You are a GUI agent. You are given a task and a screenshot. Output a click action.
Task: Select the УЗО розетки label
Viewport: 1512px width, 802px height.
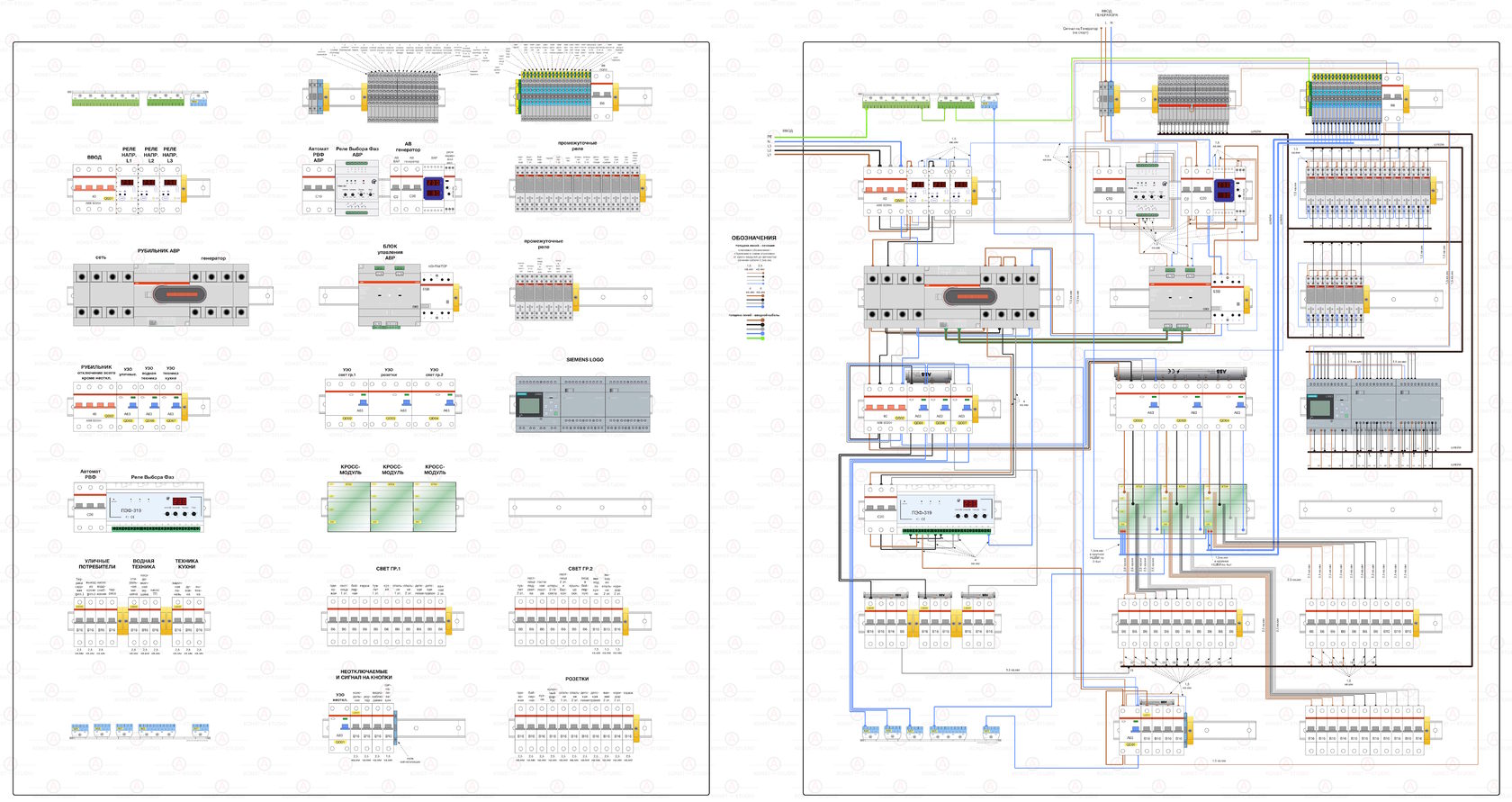coord(389,372)
